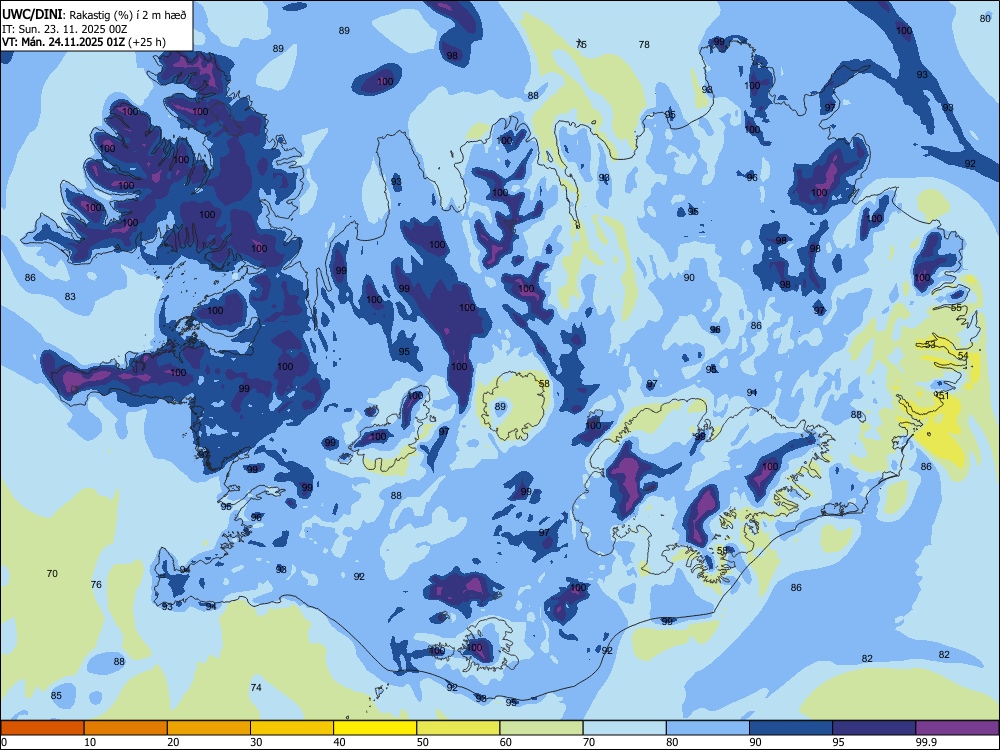Click the 'IT: Sun. 23. 11. 2025 00Z' line
The image size is (1000, 750).
coord(64,29)
